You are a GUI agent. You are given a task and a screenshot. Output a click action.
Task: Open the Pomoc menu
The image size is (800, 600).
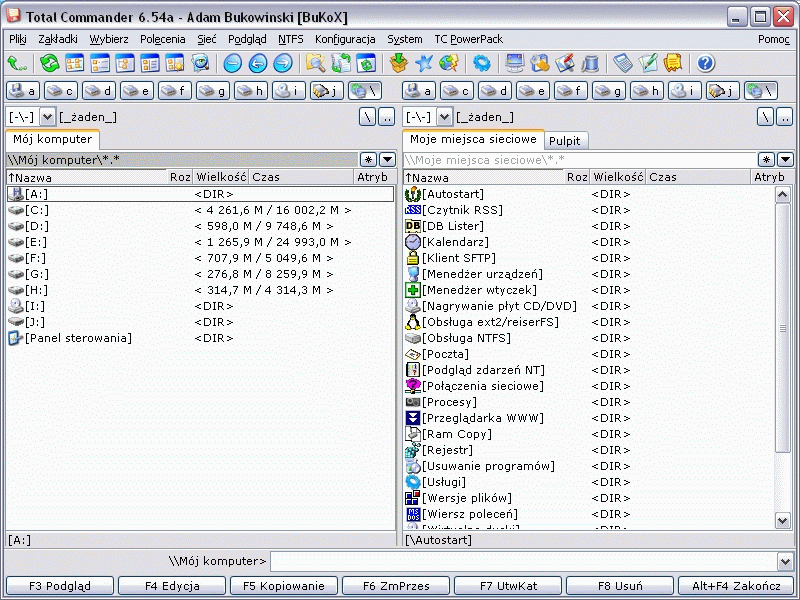[773, 39]
